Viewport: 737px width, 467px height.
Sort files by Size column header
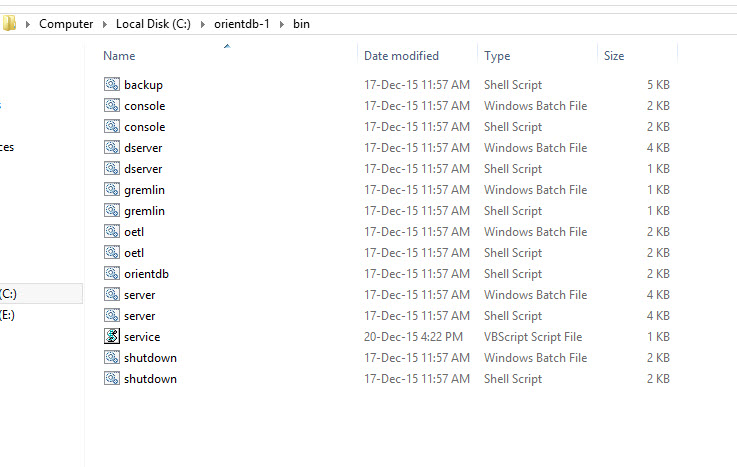[614, 56]
